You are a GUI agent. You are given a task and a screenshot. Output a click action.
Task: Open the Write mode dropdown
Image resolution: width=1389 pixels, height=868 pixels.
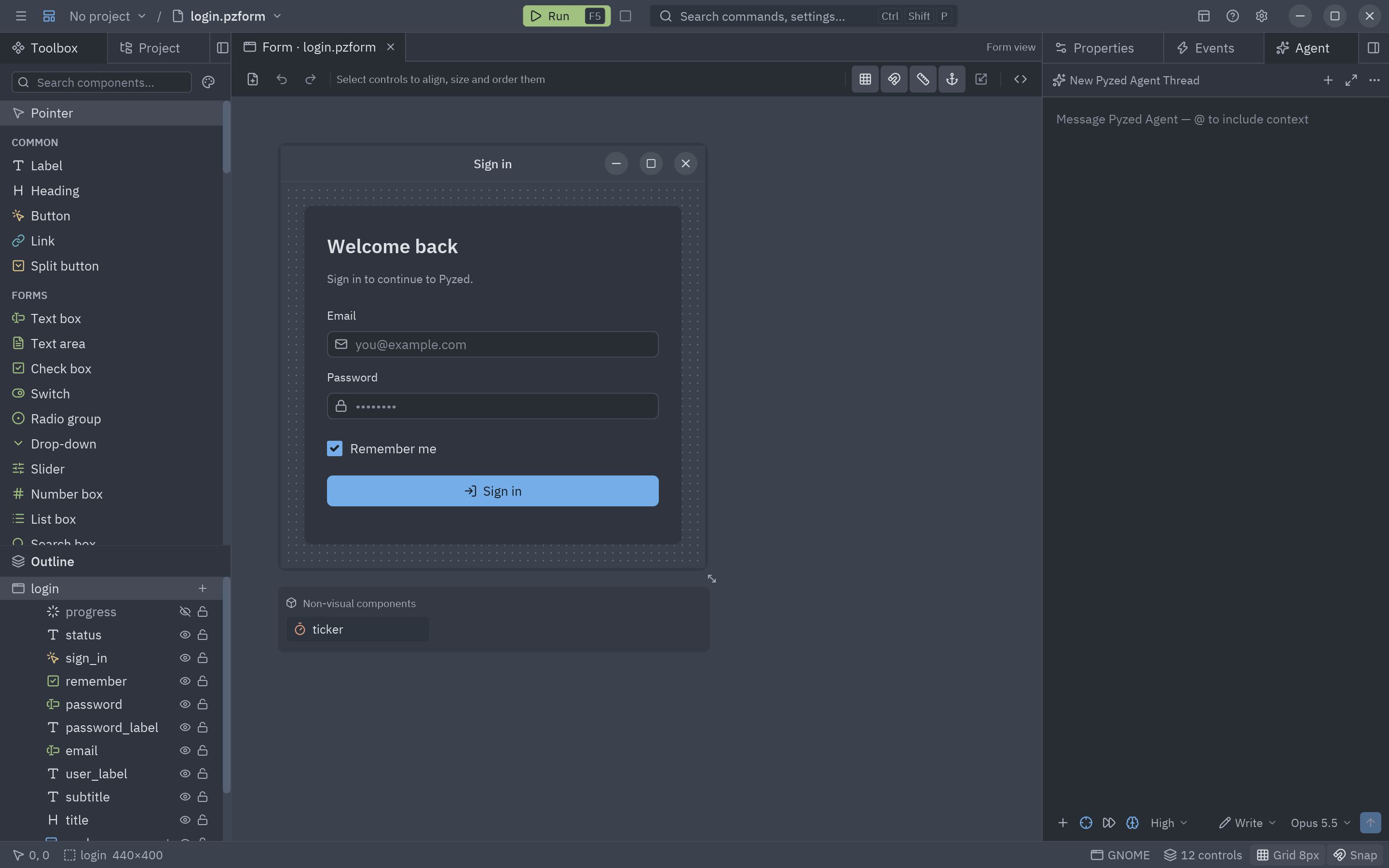pyautogui.click(x=1247, y=823)
